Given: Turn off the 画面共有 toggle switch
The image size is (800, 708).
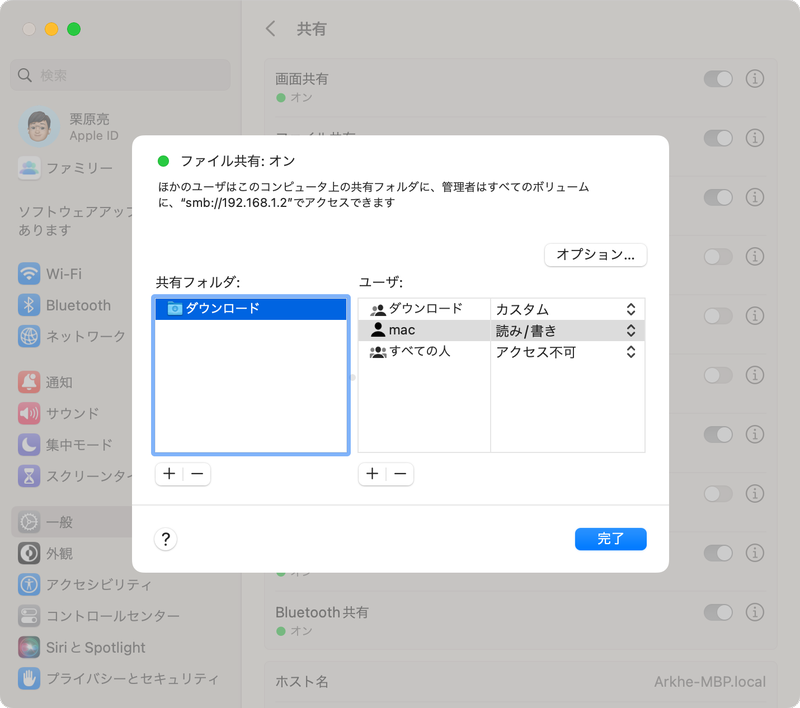Looking at the screenshot, I should point(719,79).
